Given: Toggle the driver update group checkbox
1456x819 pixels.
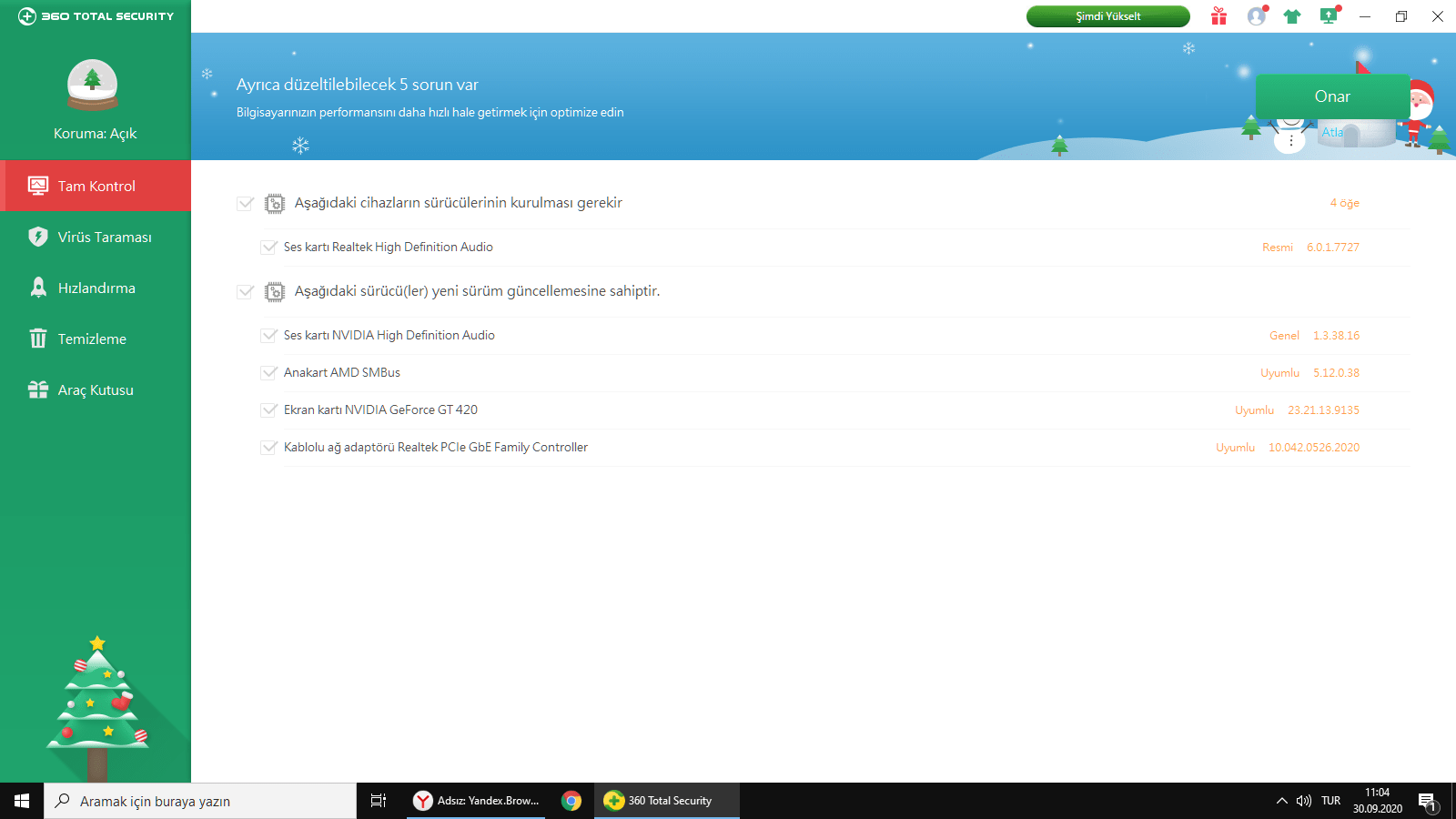Looking at the screenshot, I should tap(245, 291).
